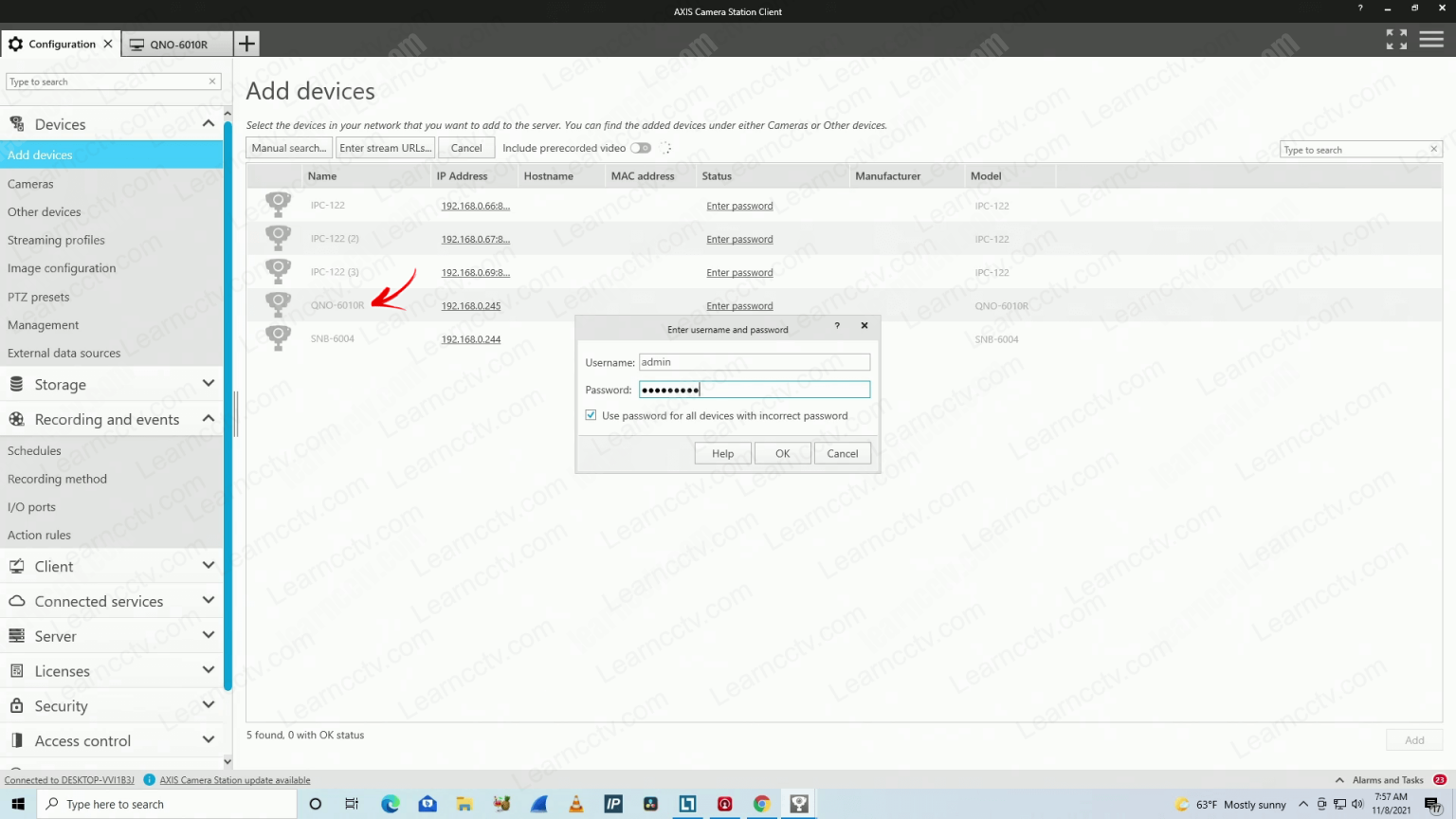Open Enter password link for IPC-122

pyautogui.click(x=739, y=206)
